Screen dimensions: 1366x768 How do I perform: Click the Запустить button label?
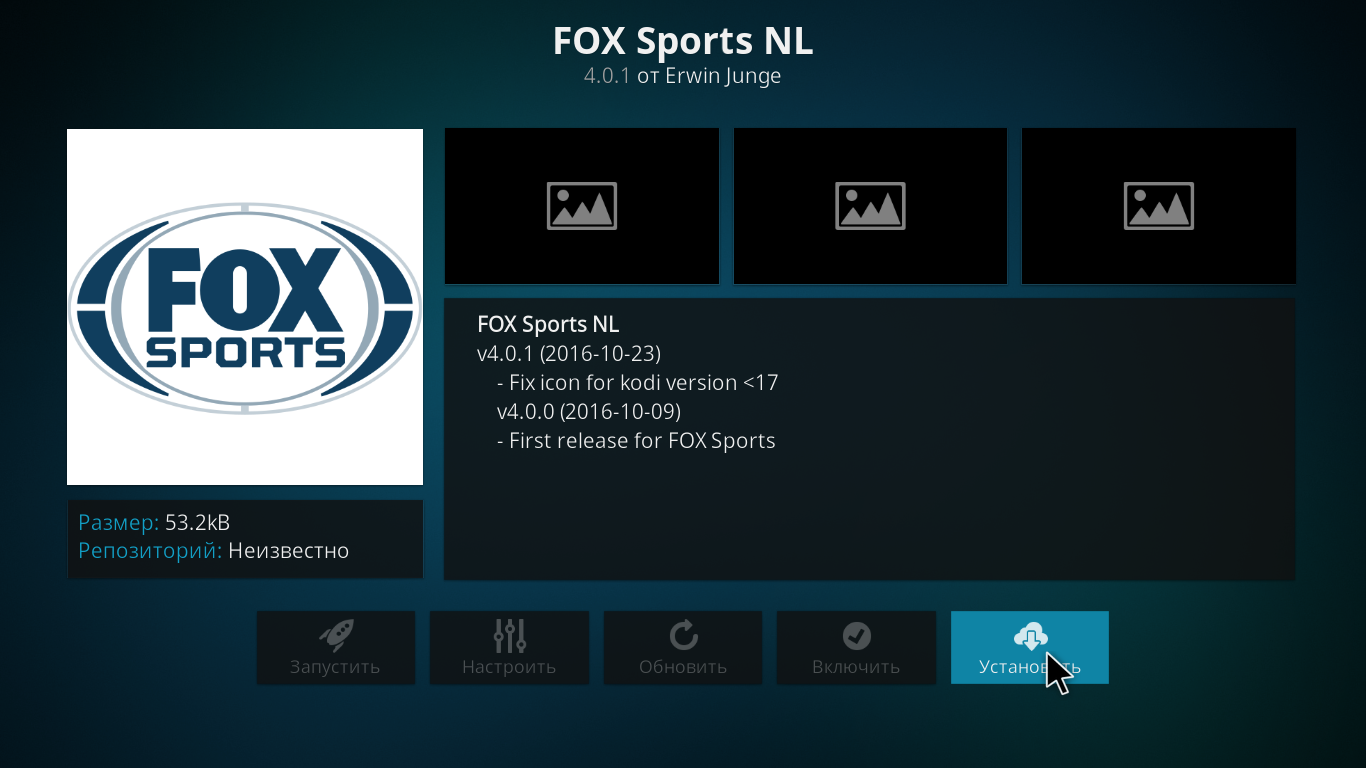(335, 667)
